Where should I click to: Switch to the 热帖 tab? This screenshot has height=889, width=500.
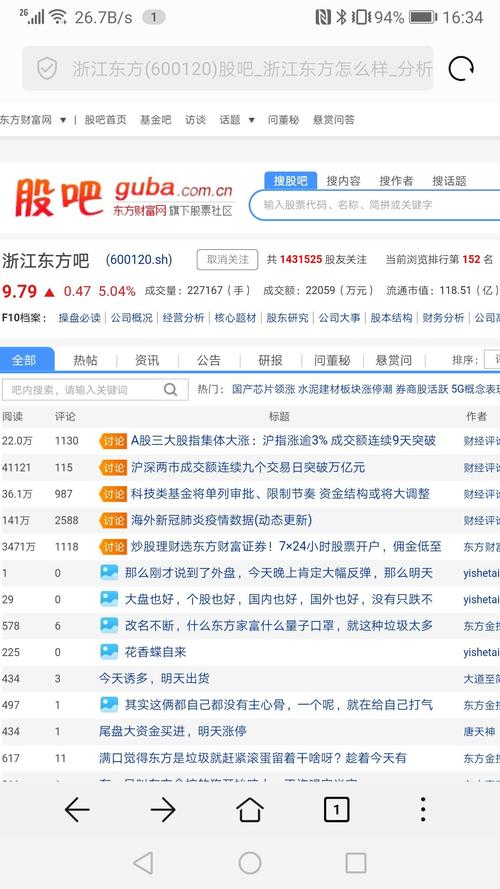click(86, 360)
